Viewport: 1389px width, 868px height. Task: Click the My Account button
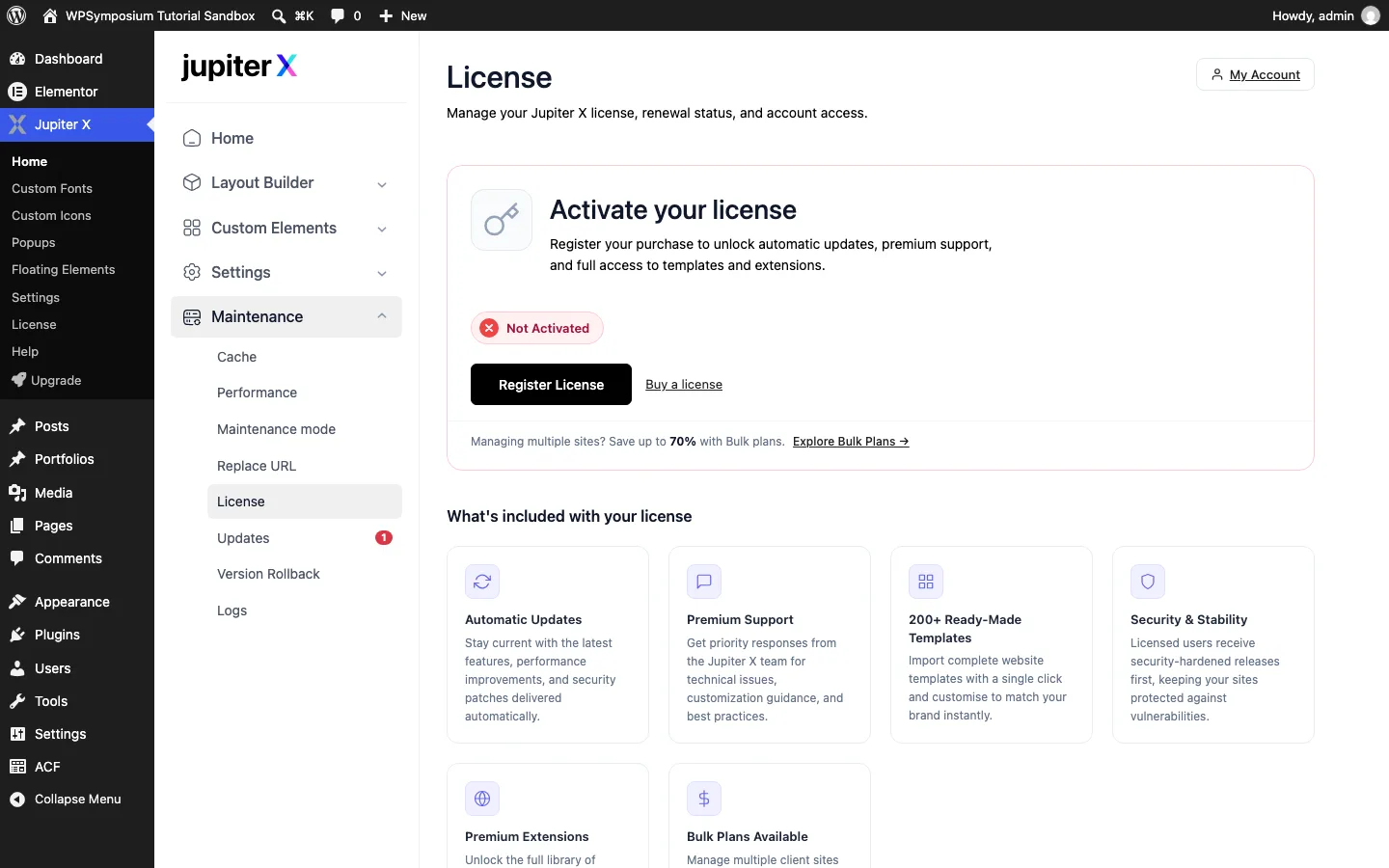click(x=1255, y=74)
